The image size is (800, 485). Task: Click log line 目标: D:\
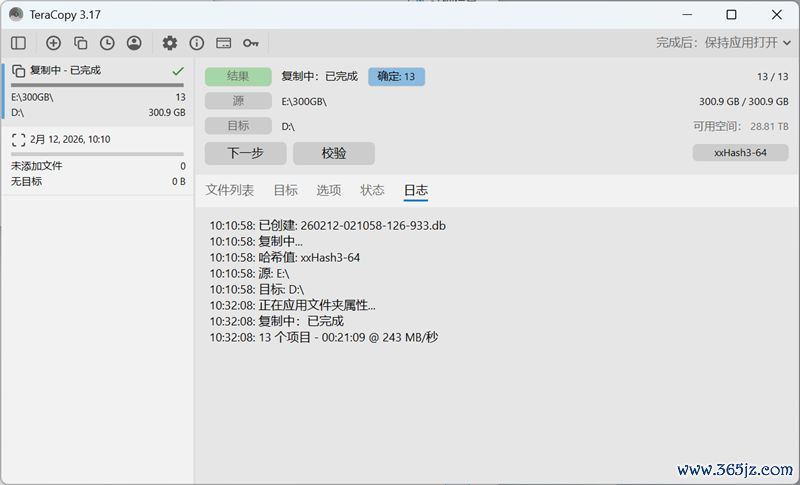[x=257, y=290]
